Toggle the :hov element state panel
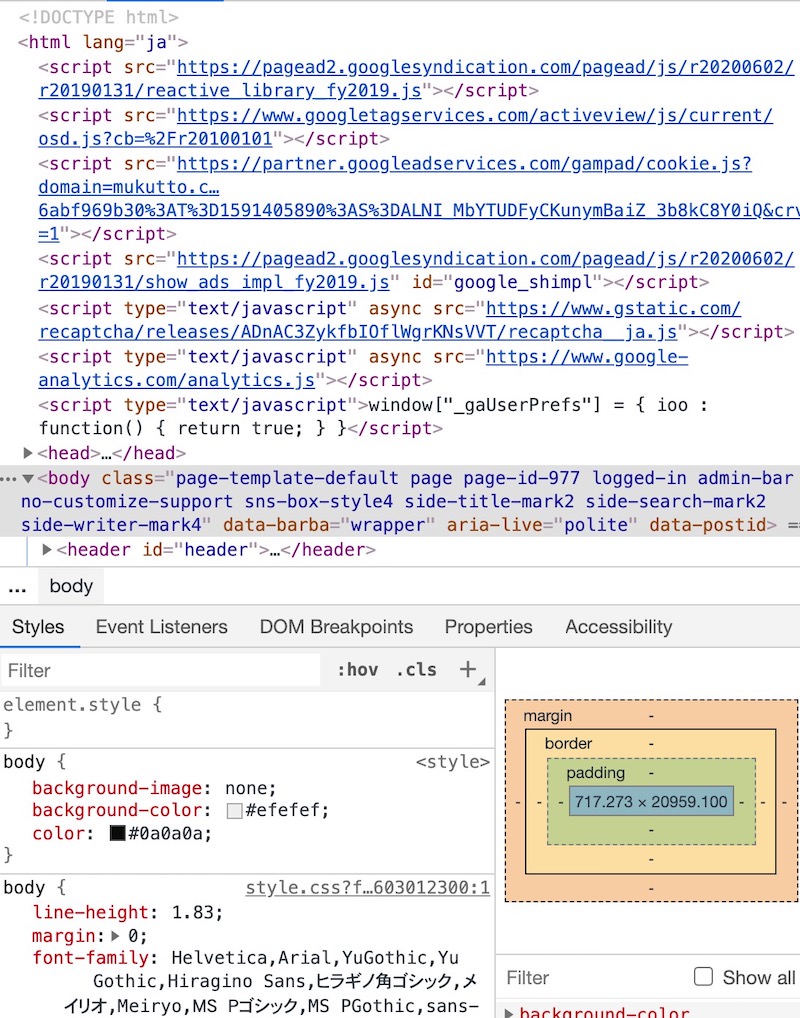This screenshot has height=1018, width=800. pos(357,669)
